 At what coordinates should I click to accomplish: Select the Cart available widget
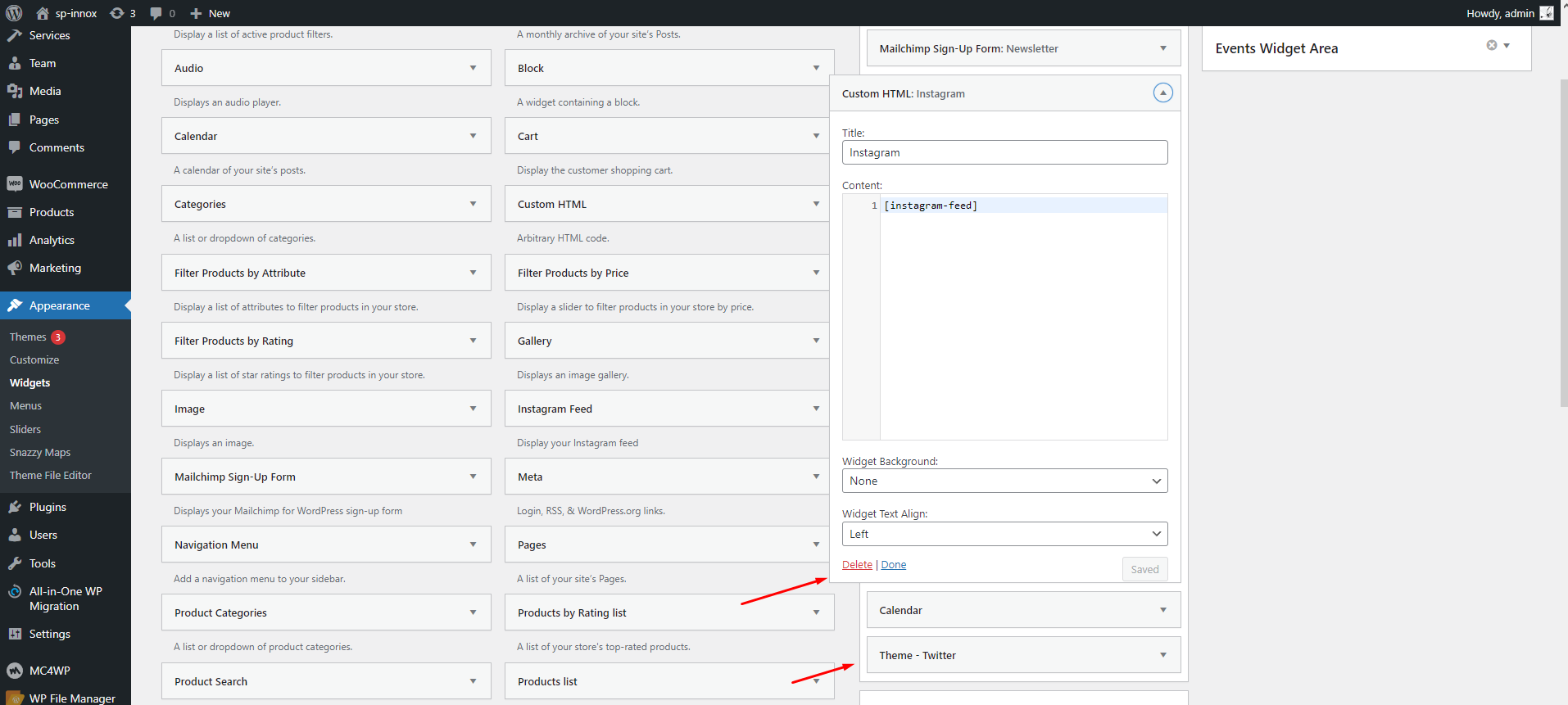click(x=669, y=136)
